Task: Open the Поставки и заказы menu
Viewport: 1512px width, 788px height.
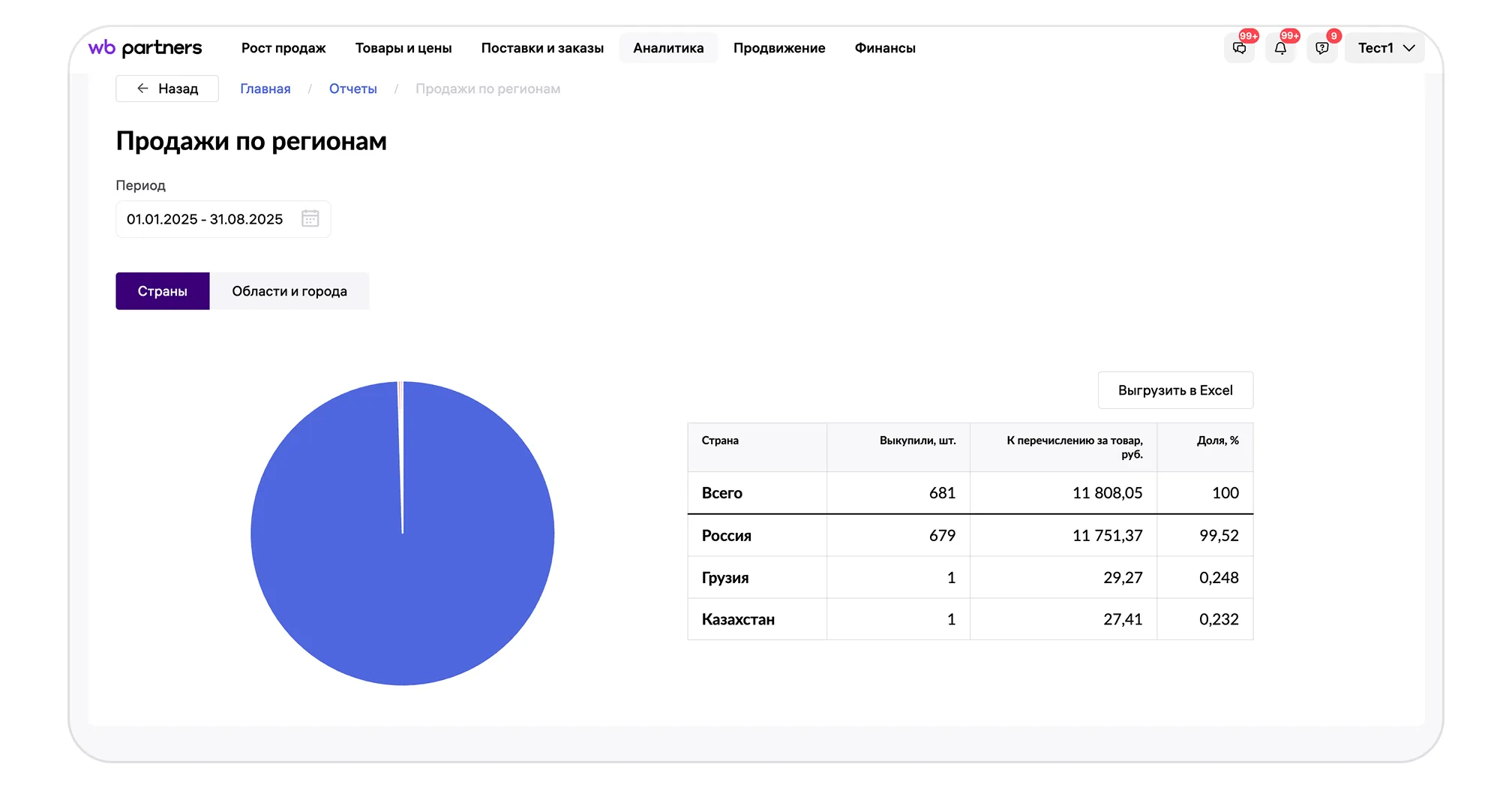Action: pyautogui.click(x=541, y=48)
